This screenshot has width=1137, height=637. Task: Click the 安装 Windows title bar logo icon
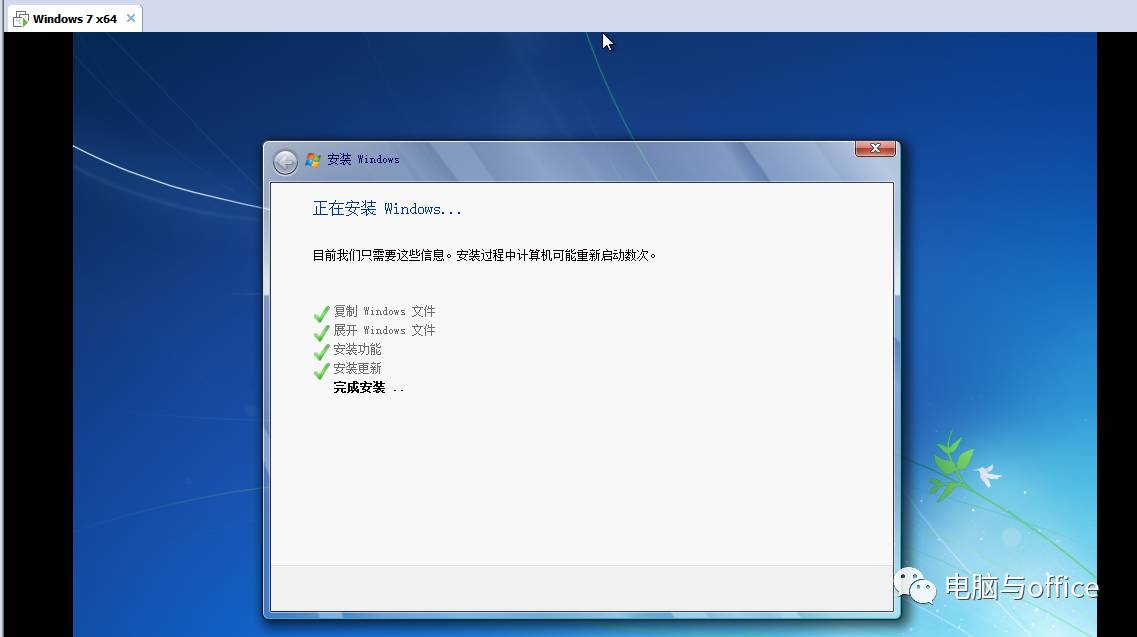point(313,160)
